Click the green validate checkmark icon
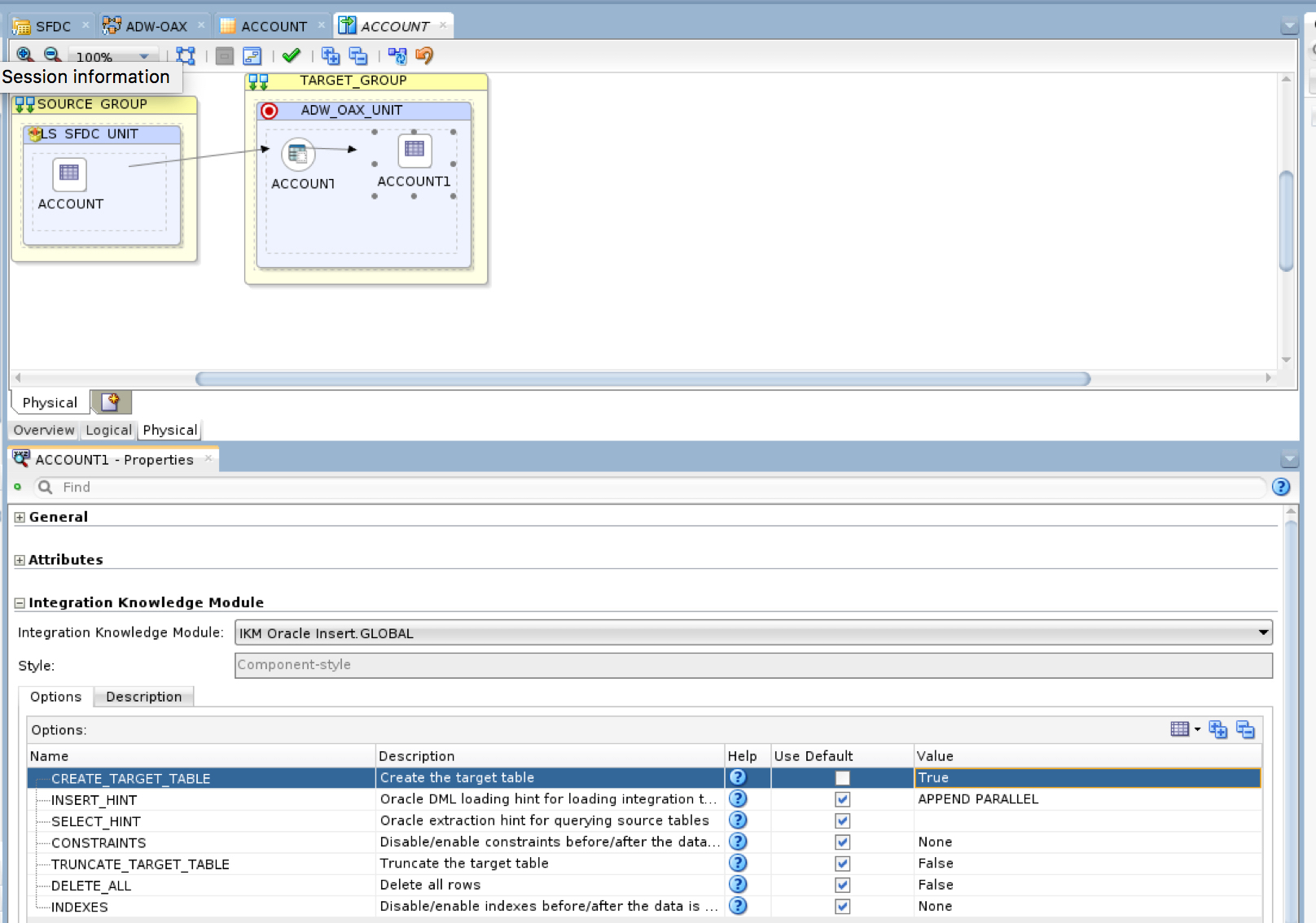1316x923 pixels. pos(291,55)
